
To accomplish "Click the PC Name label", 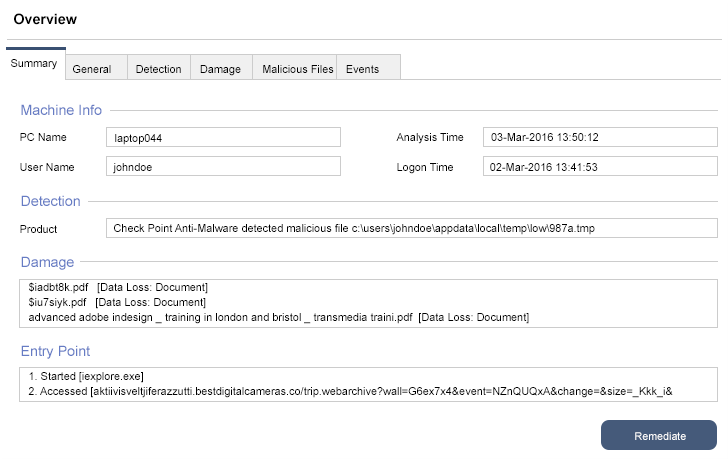I will 43,137.
